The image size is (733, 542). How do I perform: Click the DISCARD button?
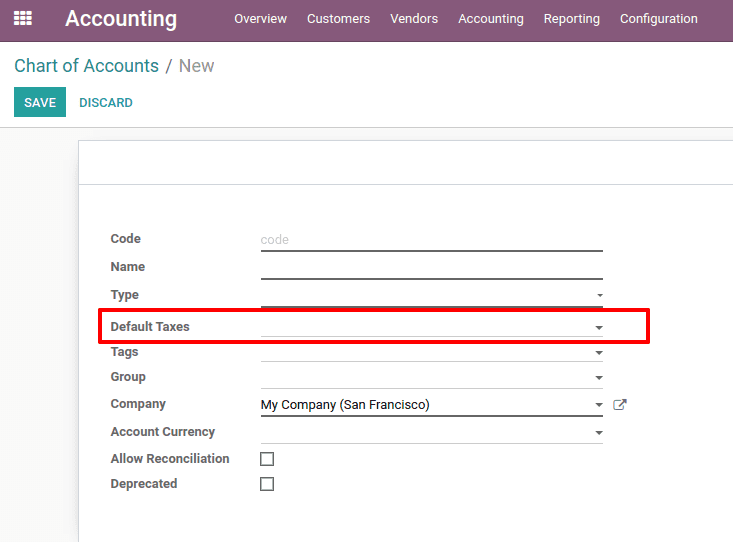(x=106, y=102)
